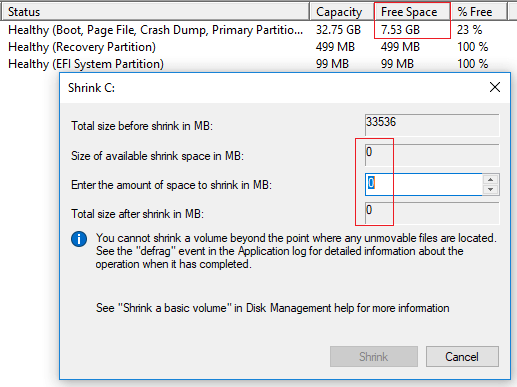Increase shrink amount with up spinner arrow
The image size is (517, 387).
[490, 179]
